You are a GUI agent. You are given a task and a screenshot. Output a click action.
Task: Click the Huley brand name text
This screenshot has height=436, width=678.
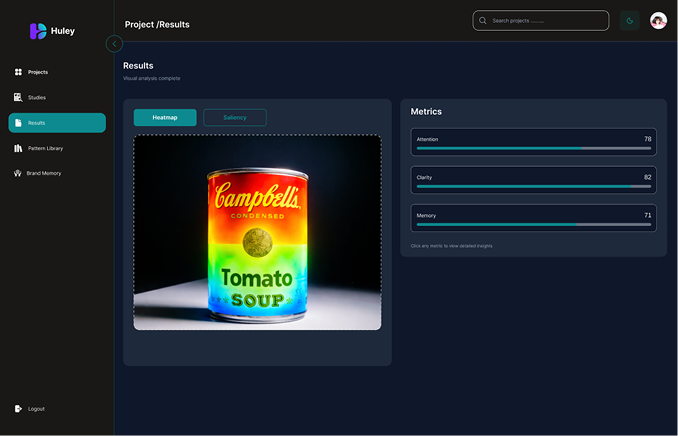click(x=63, y=31)
